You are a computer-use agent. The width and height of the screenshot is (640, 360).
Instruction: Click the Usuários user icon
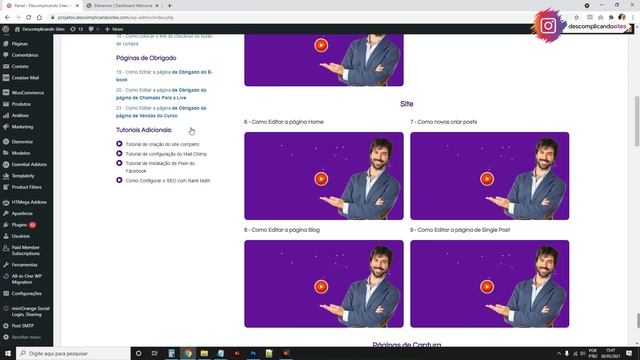tap(6, 236)
